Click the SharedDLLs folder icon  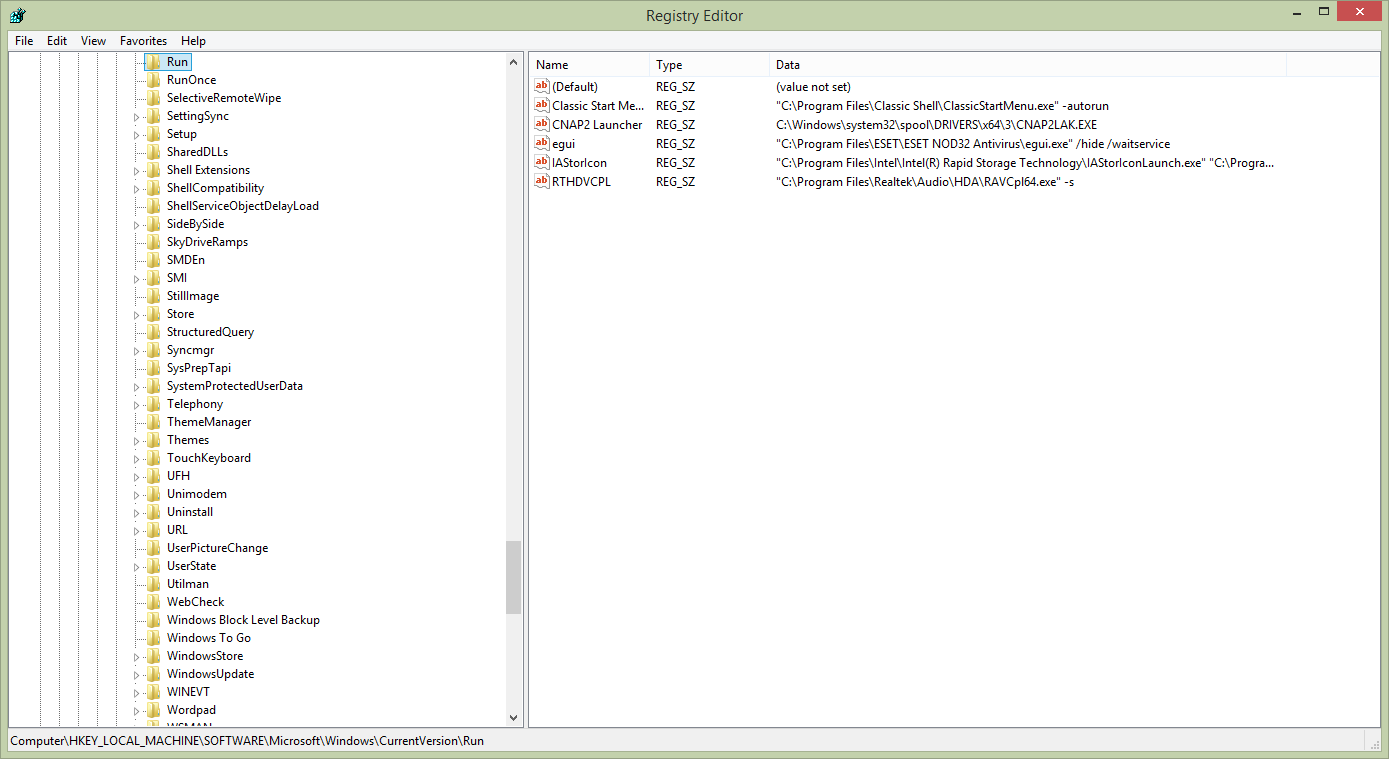click(153, 152)
